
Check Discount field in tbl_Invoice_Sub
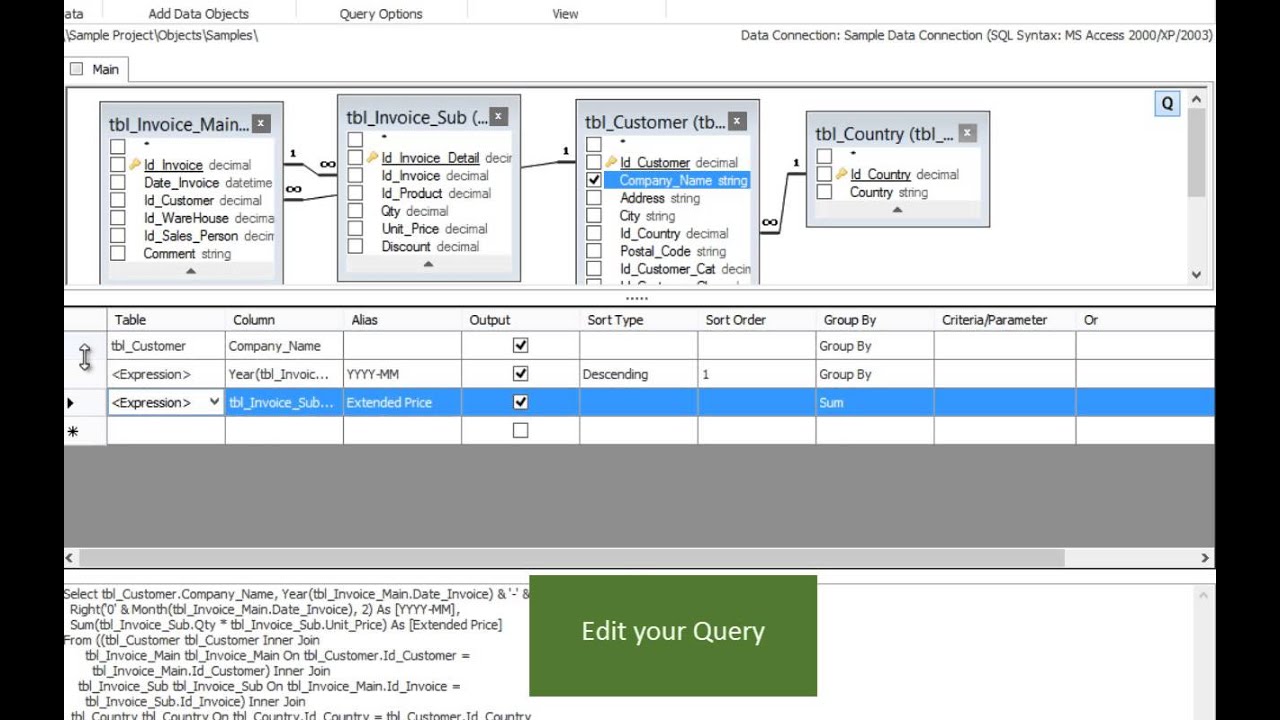click(355, 246)
